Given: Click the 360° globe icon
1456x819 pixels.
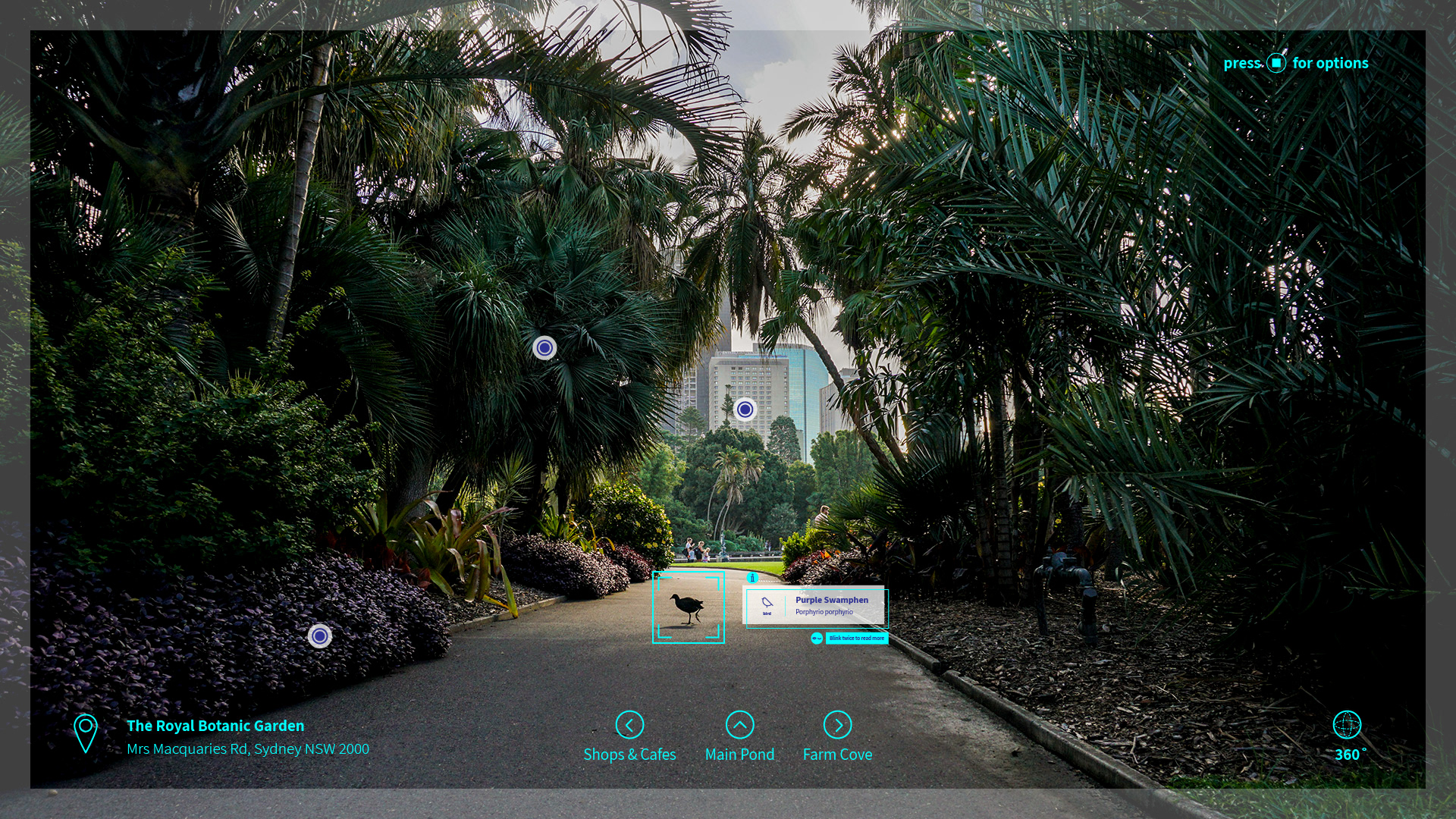Looking at the screenshot, I should point(1347,725).
